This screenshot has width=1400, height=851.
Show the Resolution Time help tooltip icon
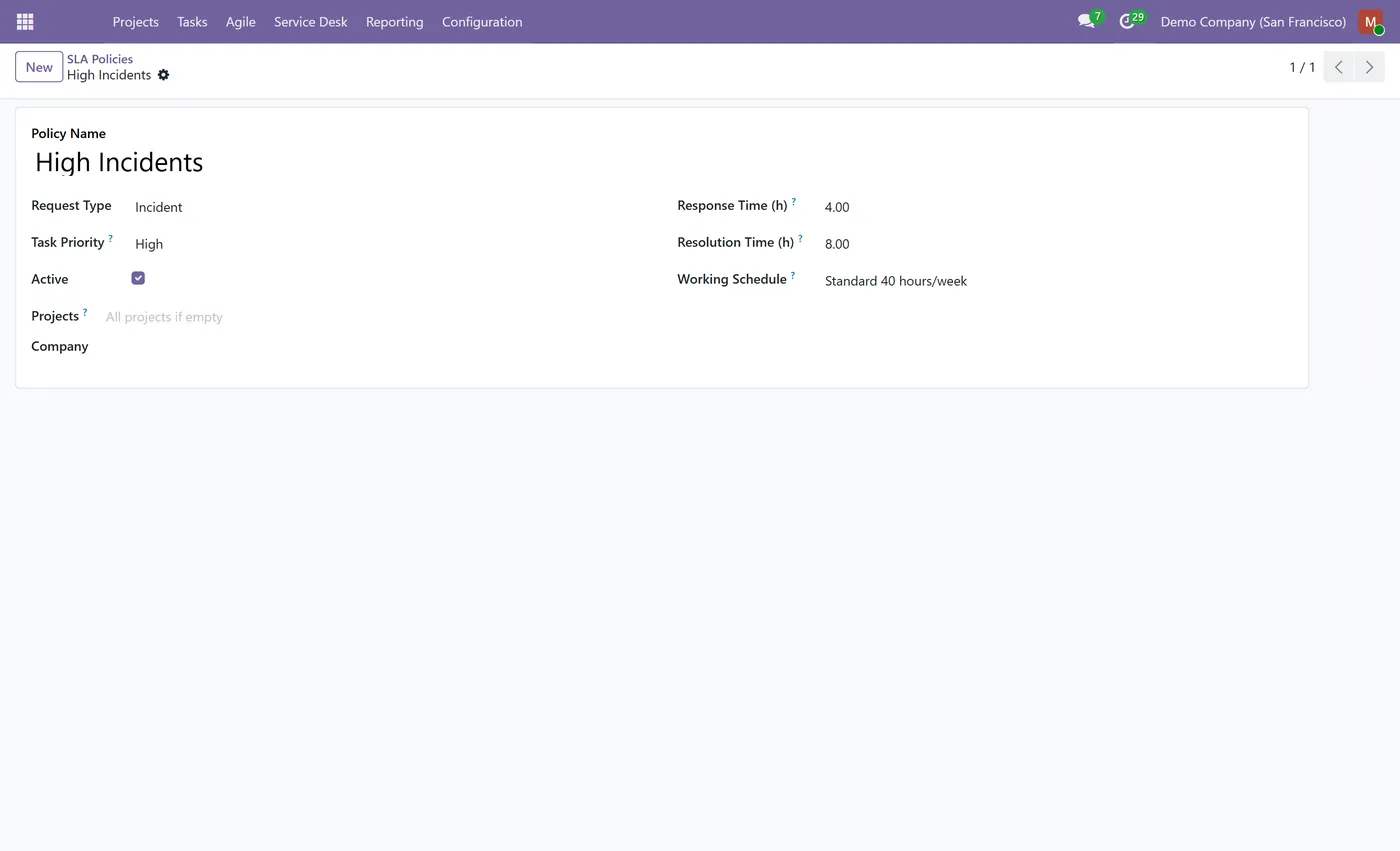click(800, 239)
